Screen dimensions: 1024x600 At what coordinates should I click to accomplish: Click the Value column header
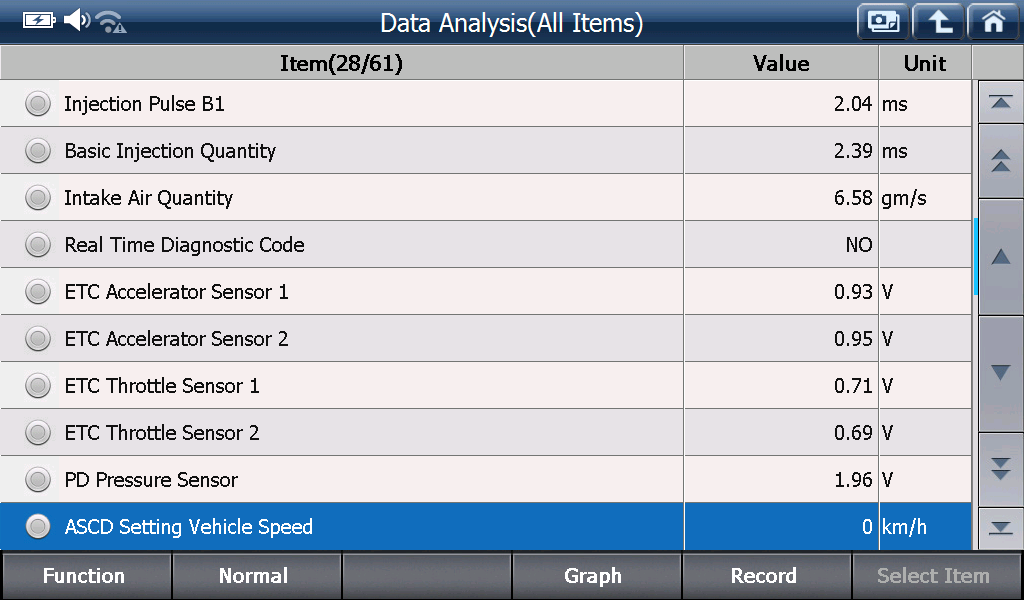click(781, 63)
